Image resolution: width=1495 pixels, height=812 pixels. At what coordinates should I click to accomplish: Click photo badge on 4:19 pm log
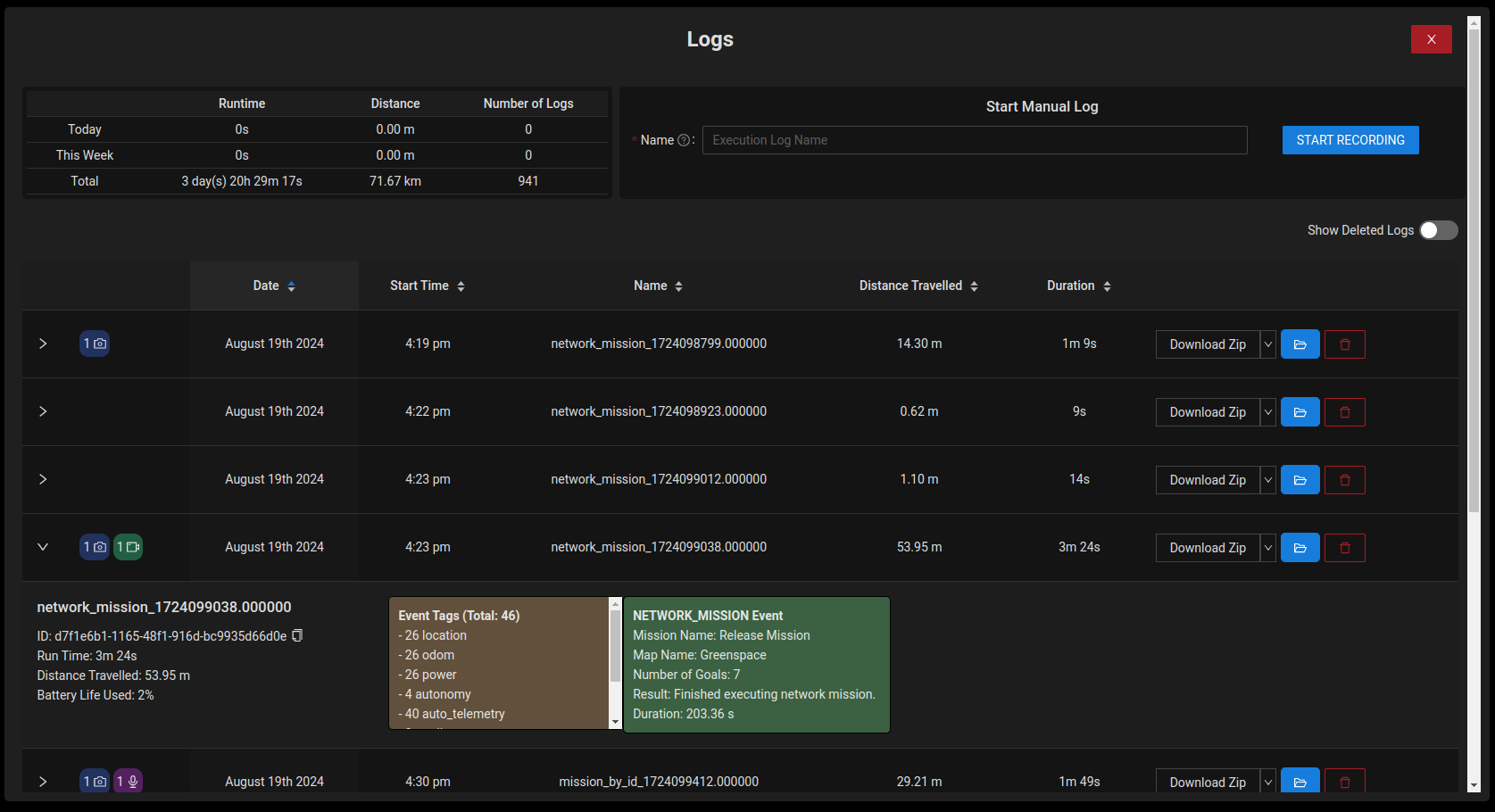coord(95,344)
